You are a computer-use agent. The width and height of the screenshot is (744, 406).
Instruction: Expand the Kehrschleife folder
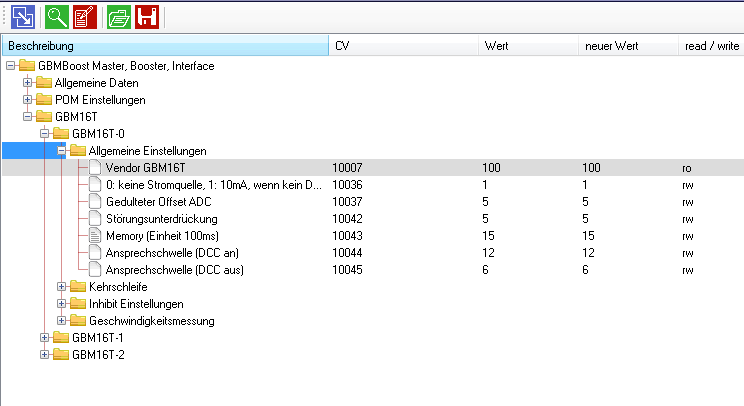click(61, 286)
